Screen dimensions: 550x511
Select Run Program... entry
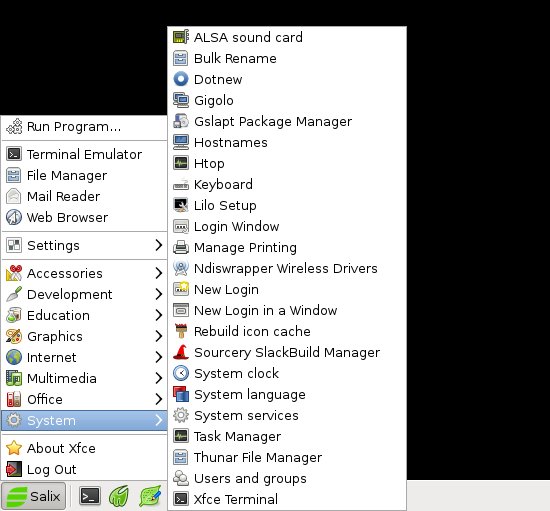point(84,127)
